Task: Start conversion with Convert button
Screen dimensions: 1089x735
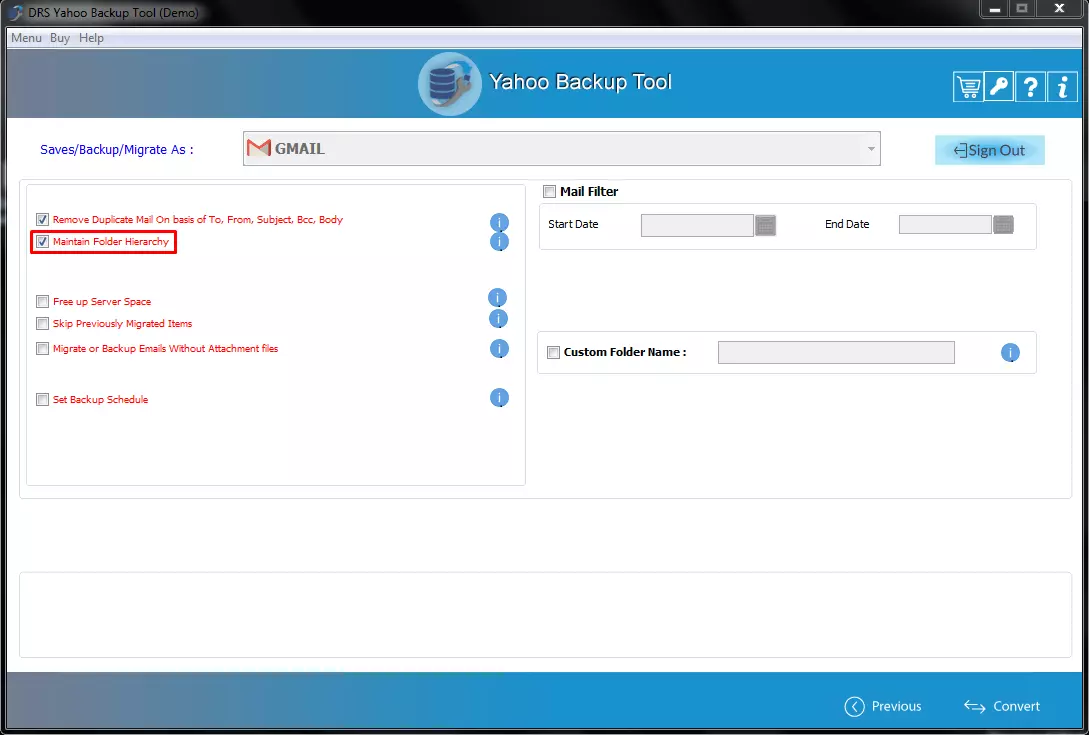Action: (x=1001, y=707)
